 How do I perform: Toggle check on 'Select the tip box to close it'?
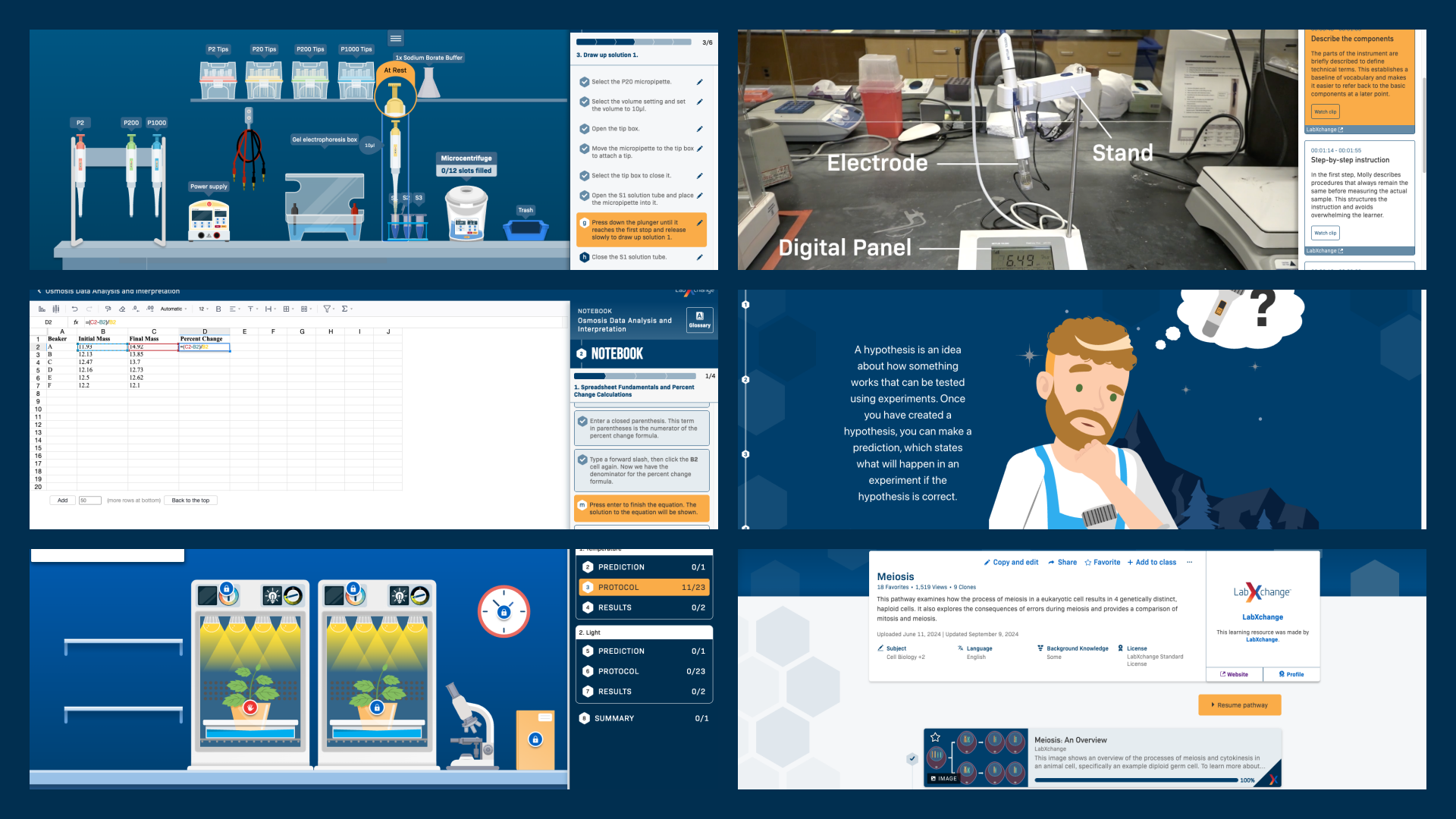[x=584, y=176]
